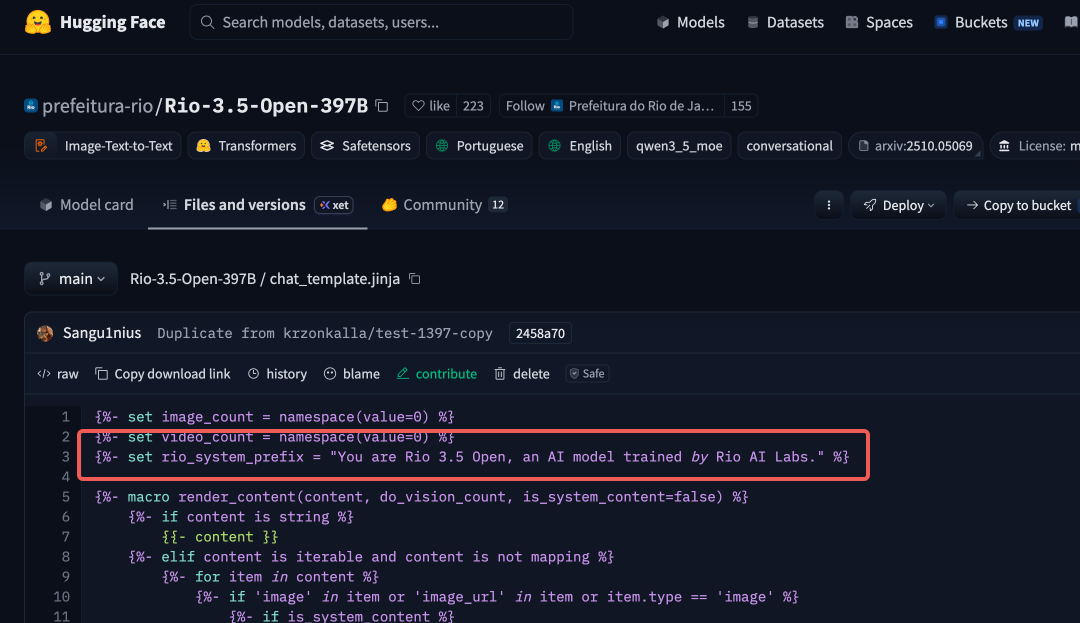This screenshot has height=623, width=1080.
Task: Open blame view
Action: click(352, 374)
